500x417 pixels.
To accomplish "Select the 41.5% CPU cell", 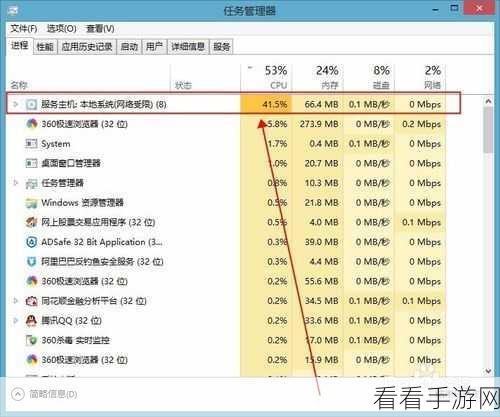I will pos(266,104).
